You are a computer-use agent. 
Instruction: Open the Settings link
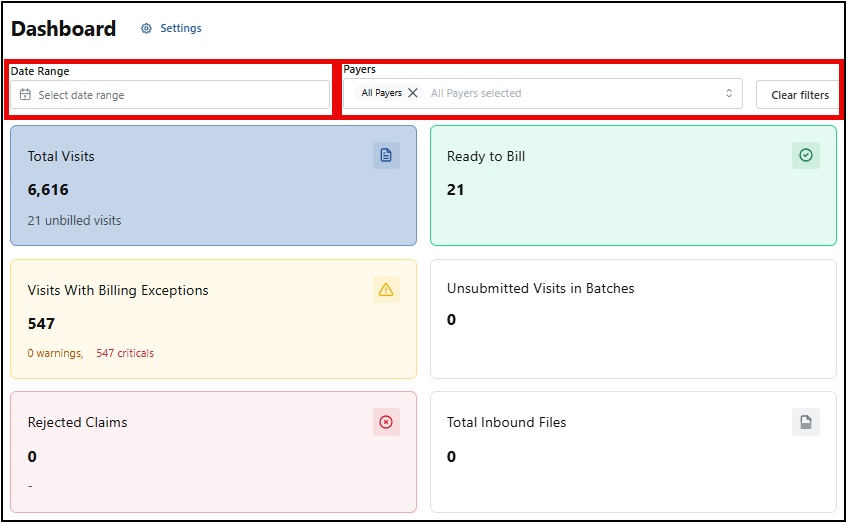180,29
